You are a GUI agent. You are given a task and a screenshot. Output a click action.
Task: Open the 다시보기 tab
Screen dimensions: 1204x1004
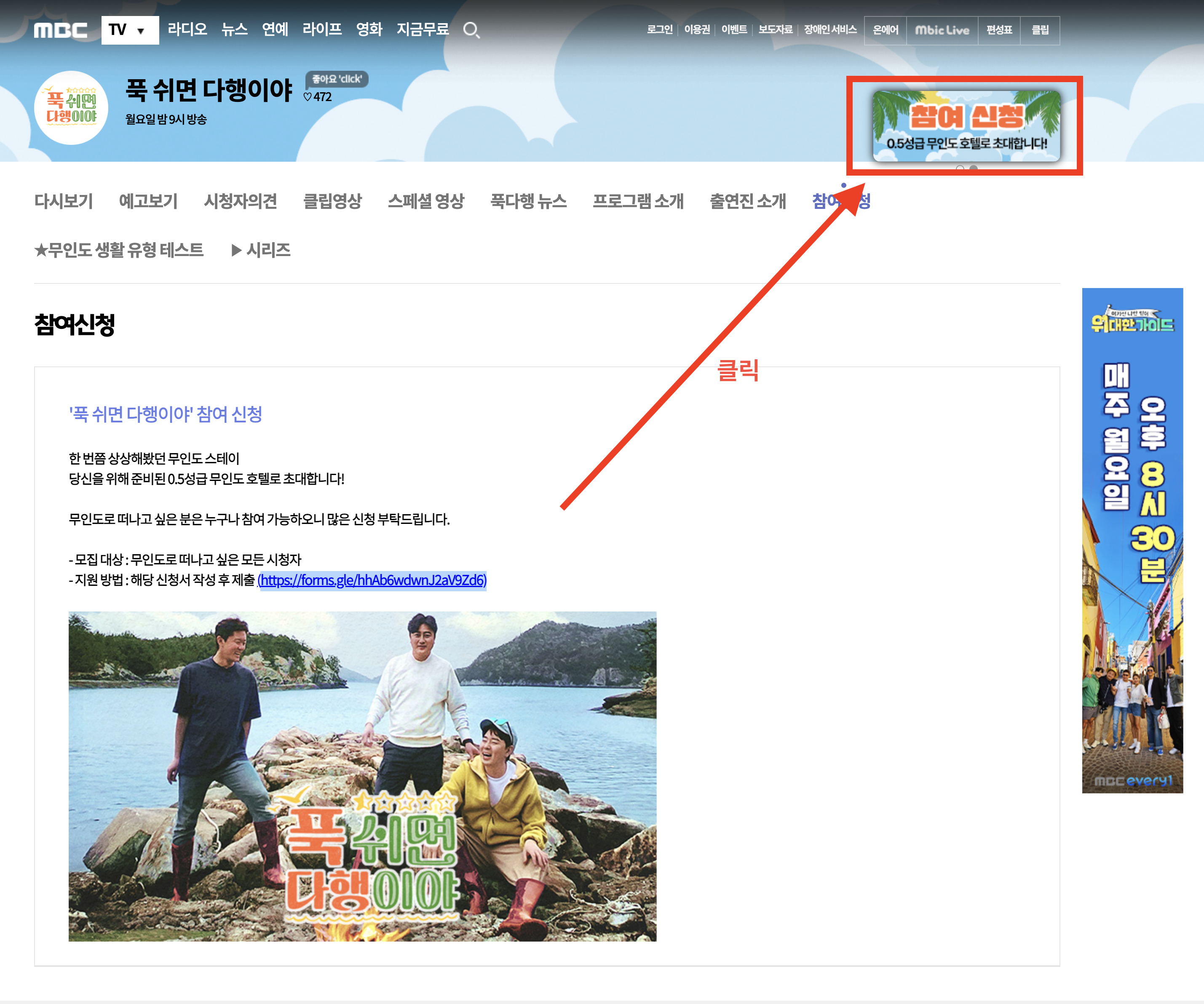click(64, 201)
